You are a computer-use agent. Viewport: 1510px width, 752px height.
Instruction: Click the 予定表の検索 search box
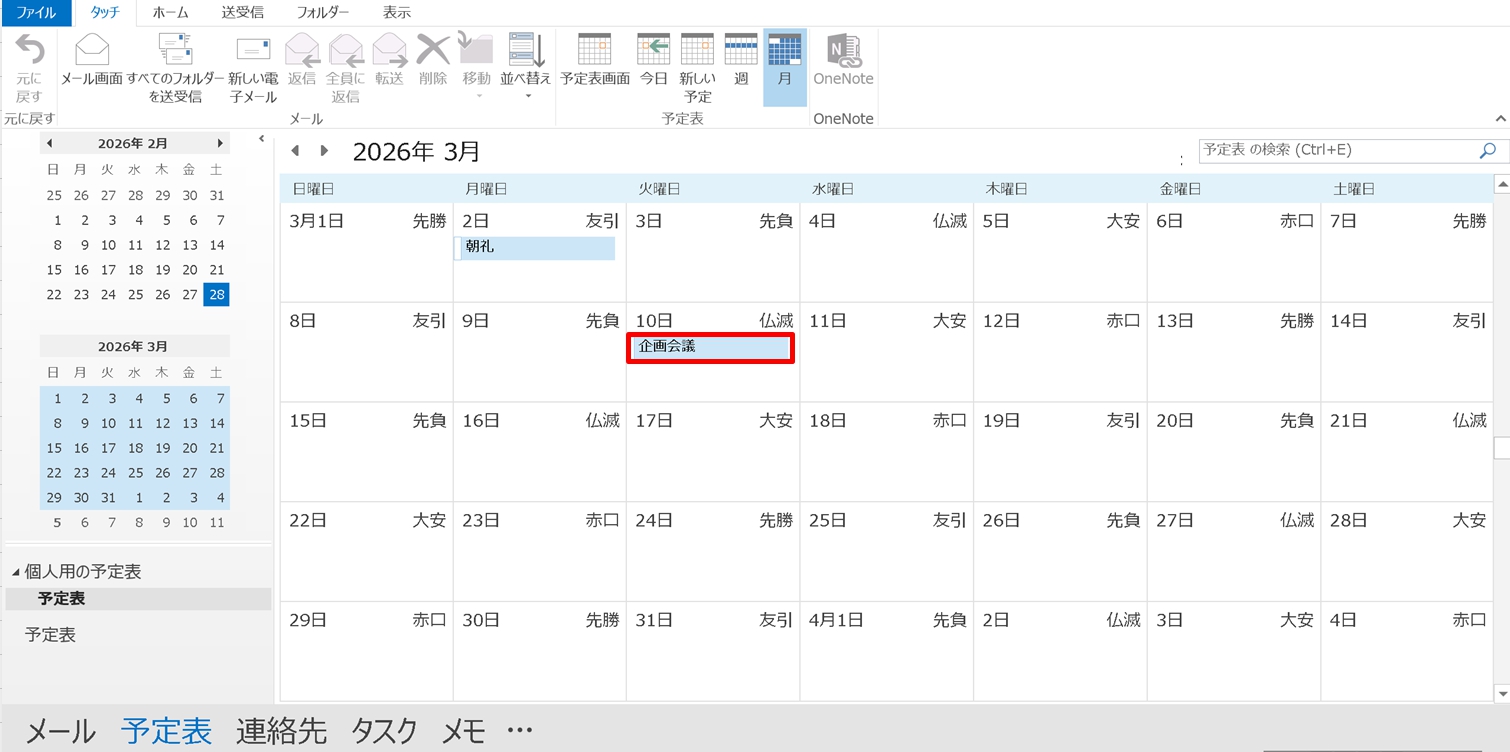1335,150
